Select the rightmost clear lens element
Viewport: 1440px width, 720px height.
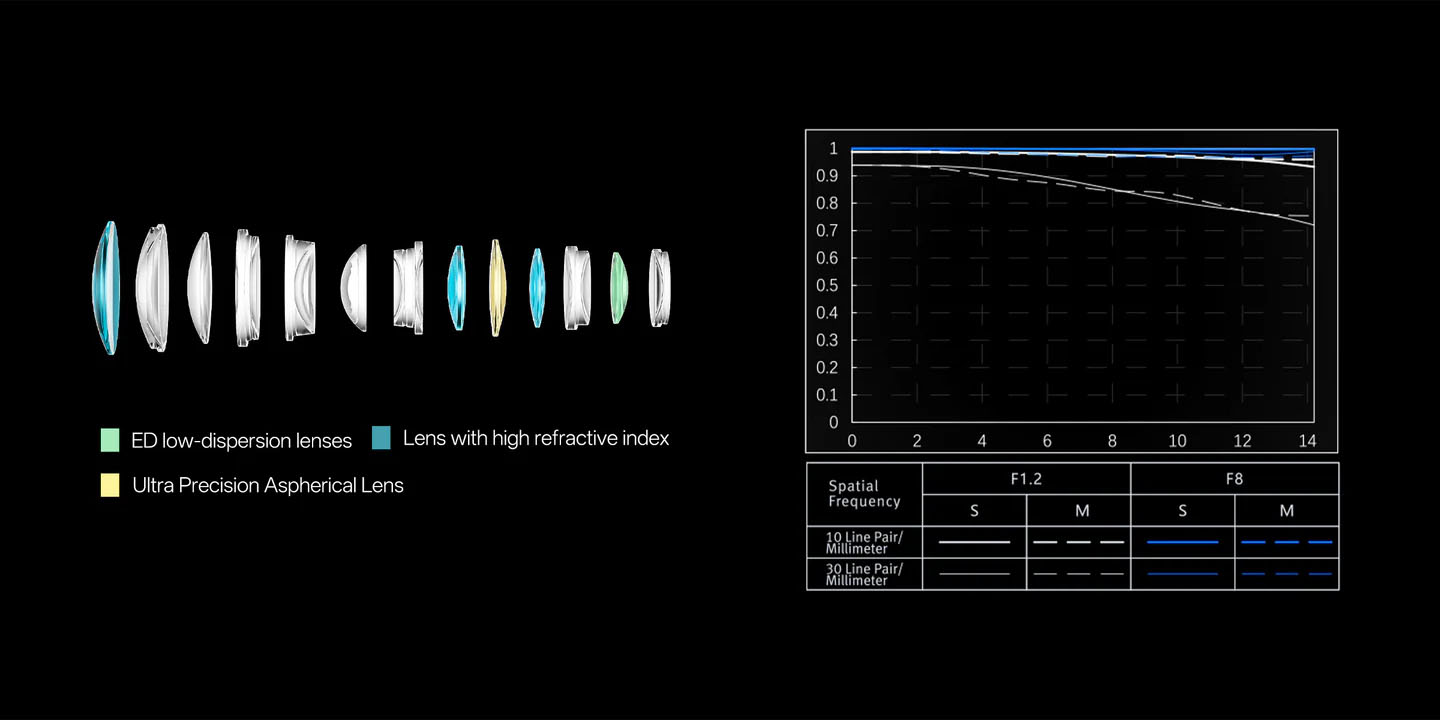[658, 288]
